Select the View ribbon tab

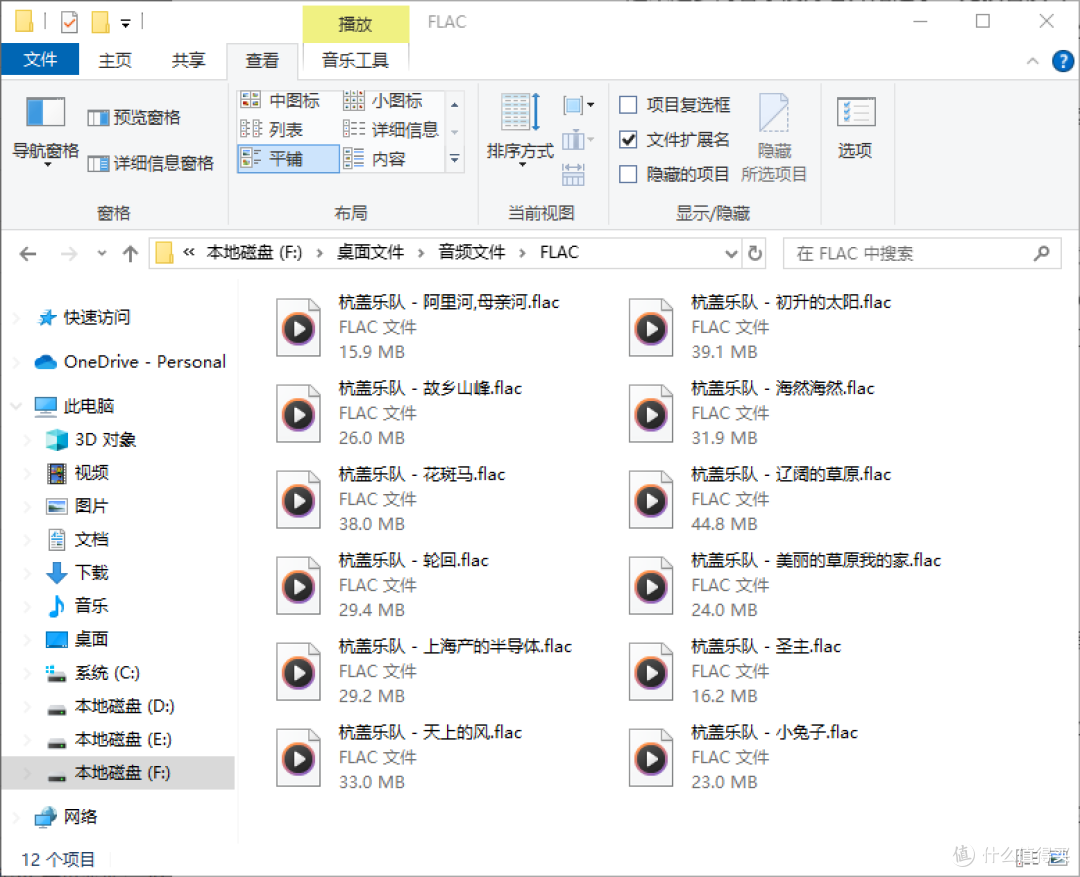tap(262, 61)
